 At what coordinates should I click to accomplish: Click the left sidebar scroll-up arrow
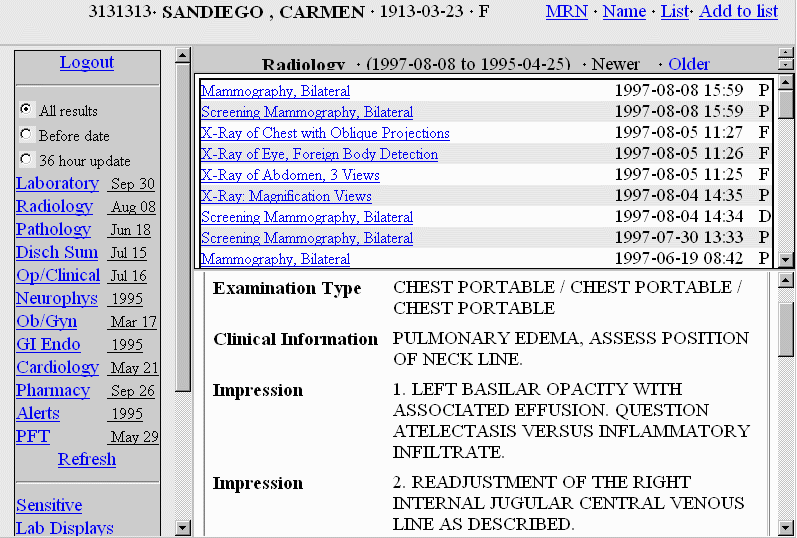pyautogui.click(x=182, y=55)
